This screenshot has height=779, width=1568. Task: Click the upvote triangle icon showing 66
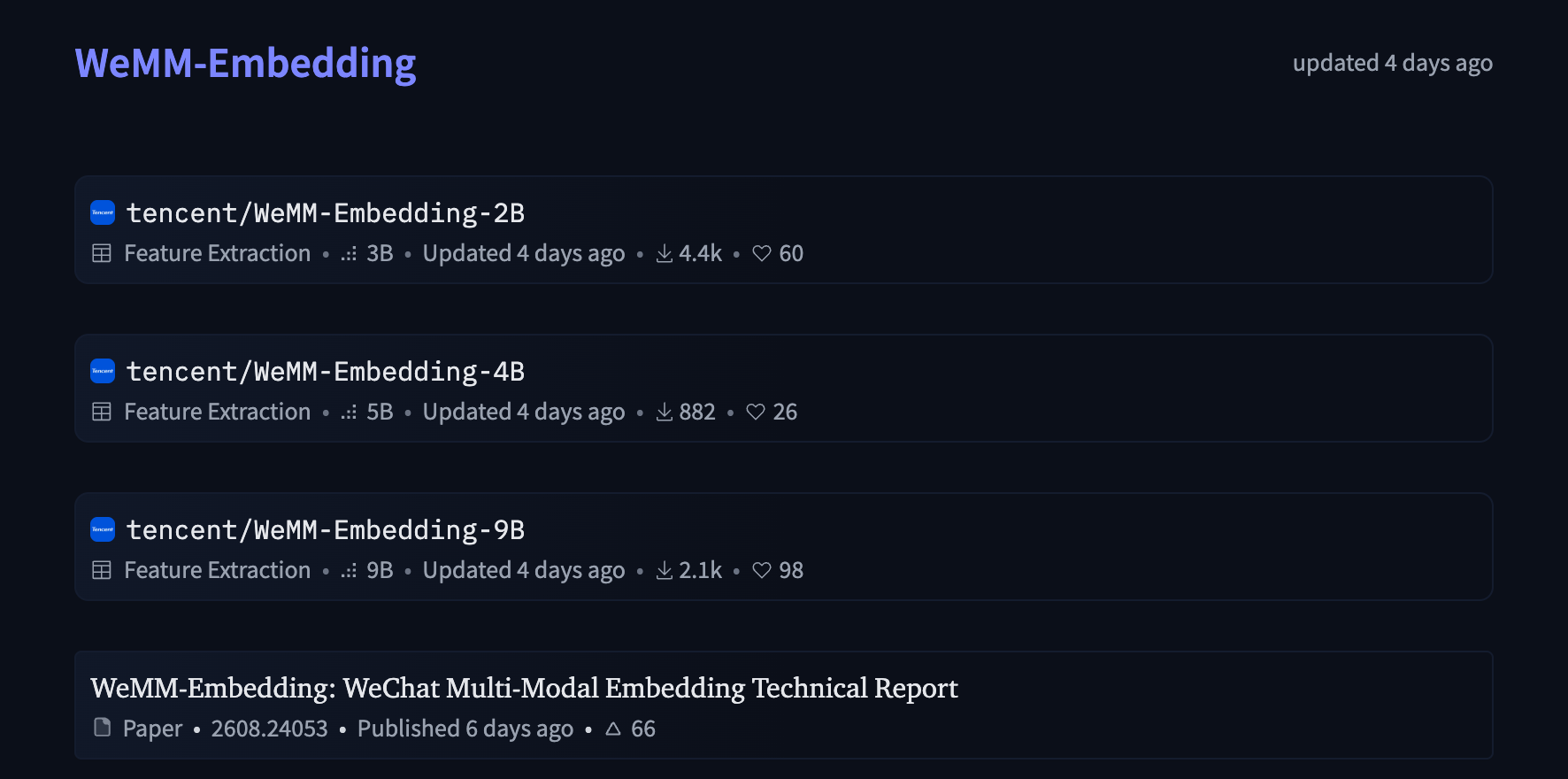613,729
